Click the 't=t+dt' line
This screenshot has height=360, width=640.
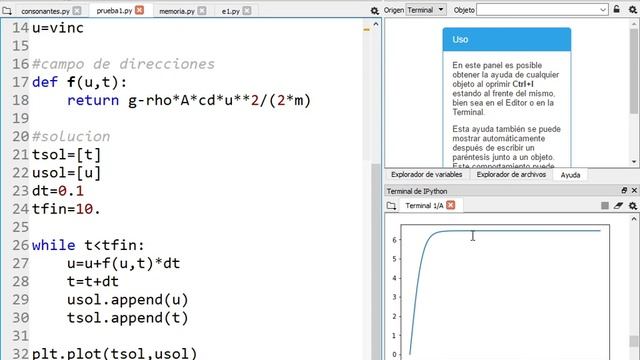click(93, 282)
